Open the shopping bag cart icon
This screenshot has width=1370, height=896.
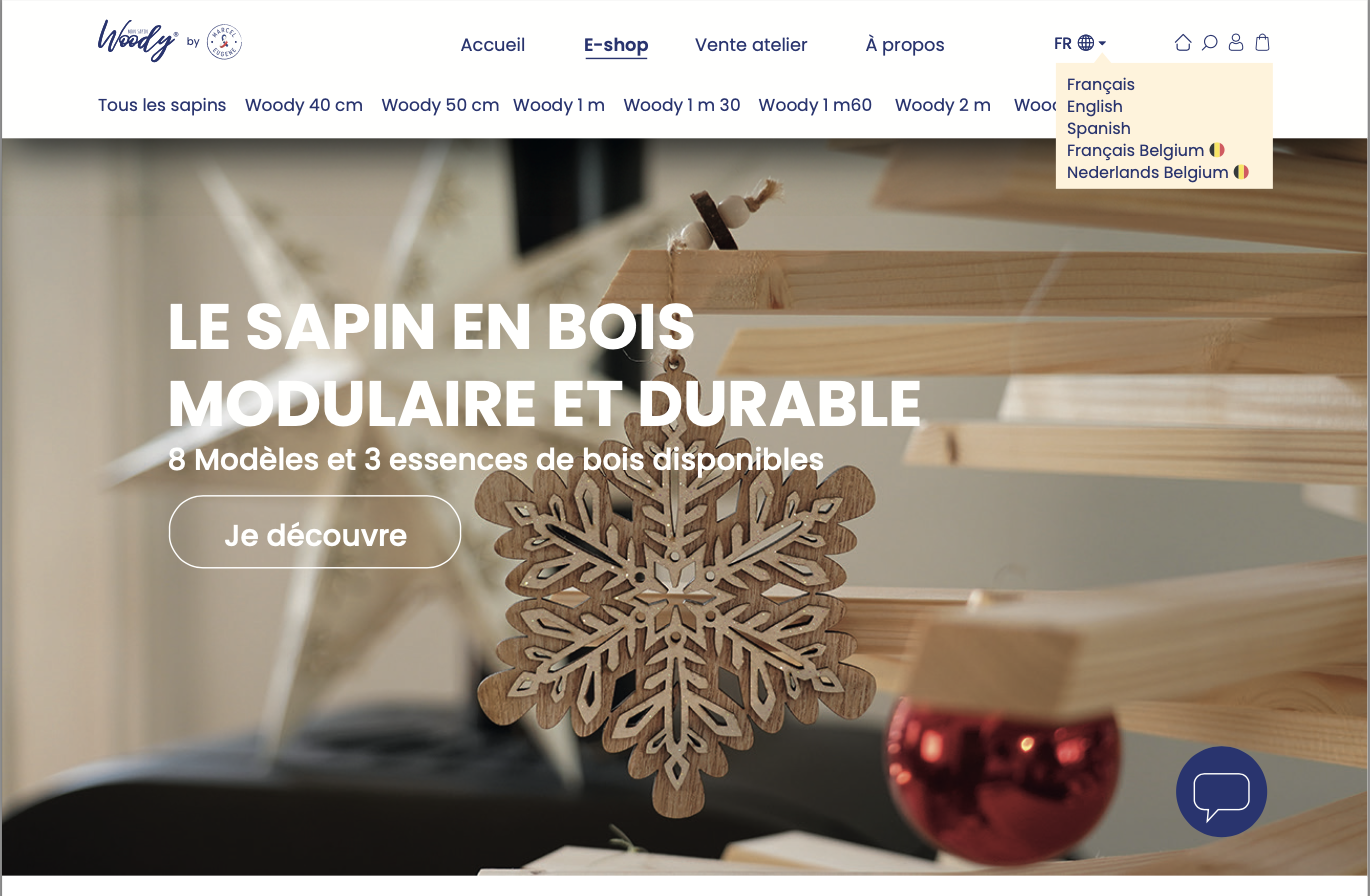(1263, 43)
